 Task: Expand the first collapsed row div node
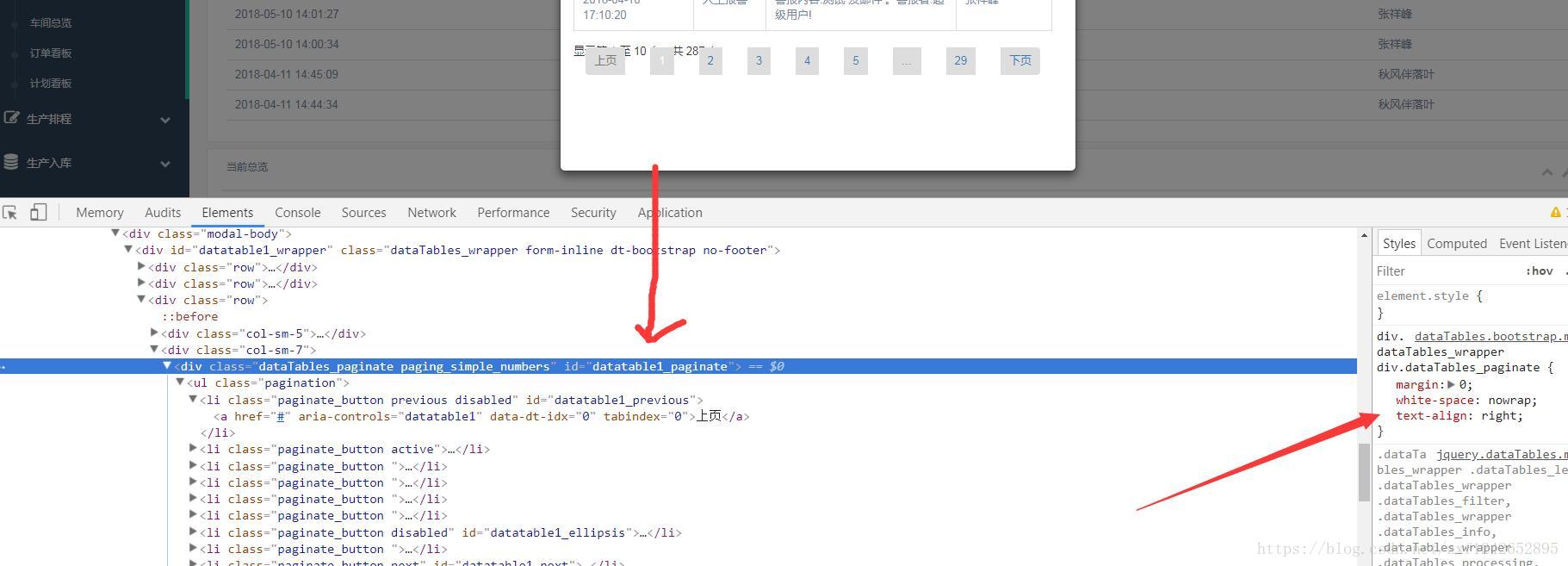click(141, 267)
